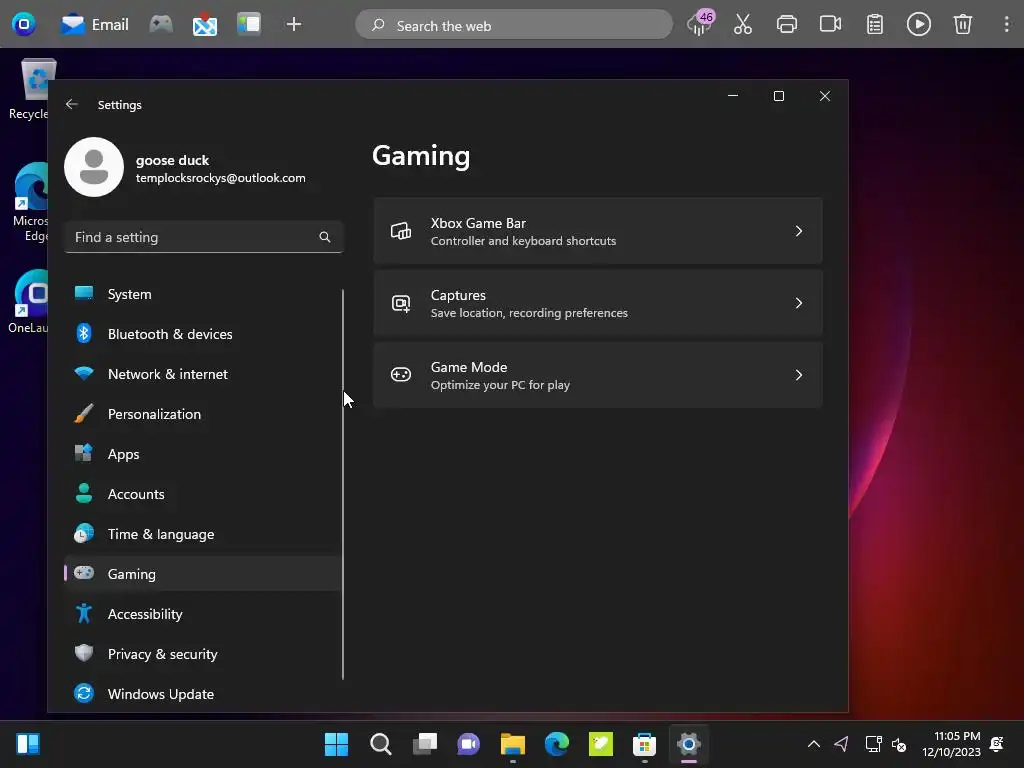Open Network & internet settings
The height and width of the screenshot is (768, 1024).
tap(202, 374)
